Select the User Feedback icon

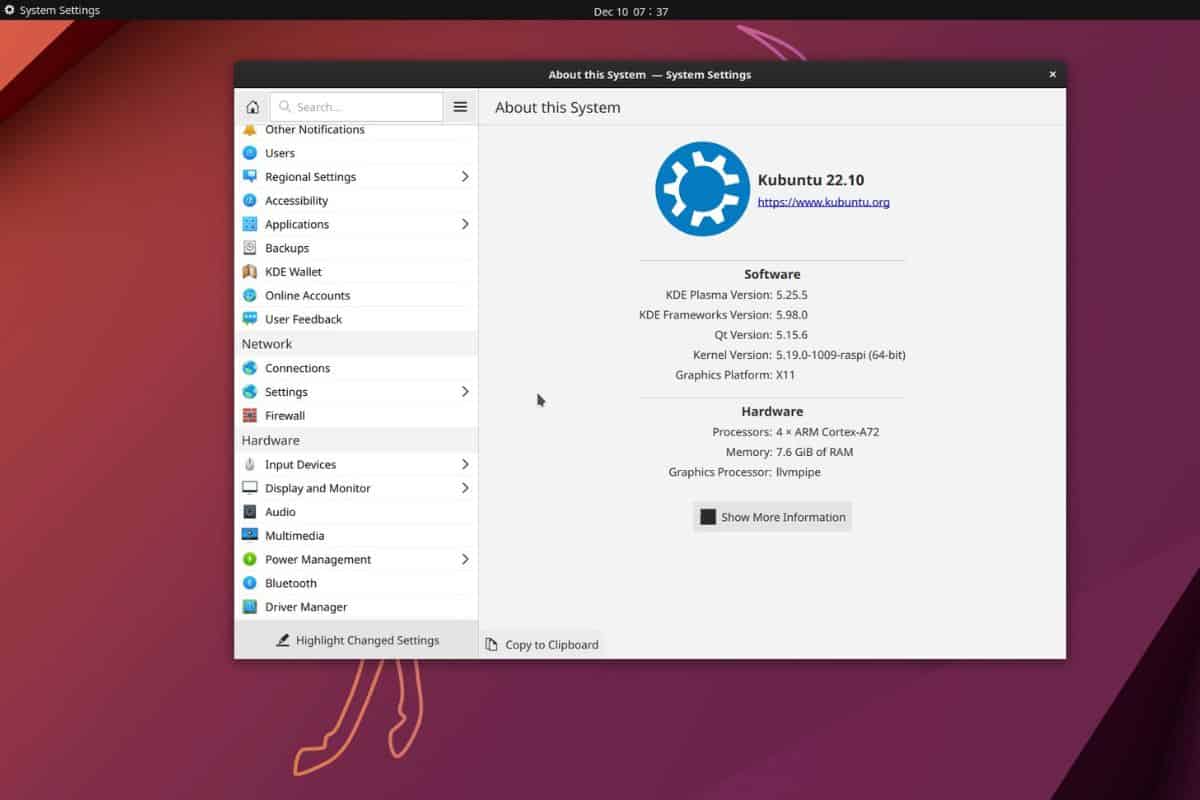point(251,318)
